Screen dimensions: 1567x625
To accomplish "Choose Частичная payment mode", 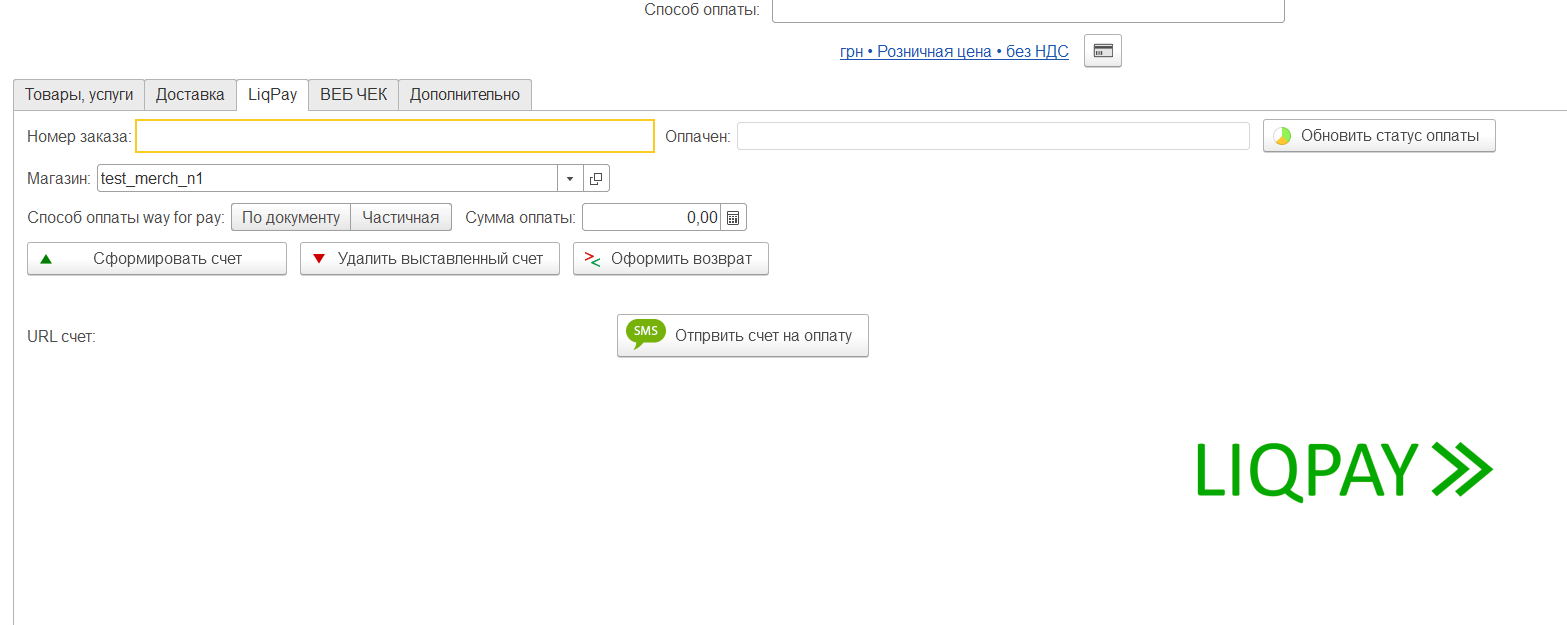I will click(x=401, y=217).
